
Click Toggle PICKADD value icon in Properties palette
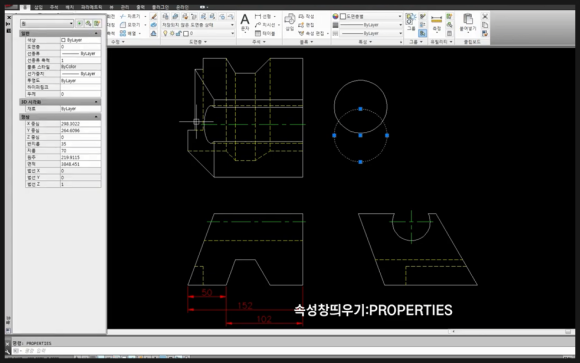tap(80, 23)
